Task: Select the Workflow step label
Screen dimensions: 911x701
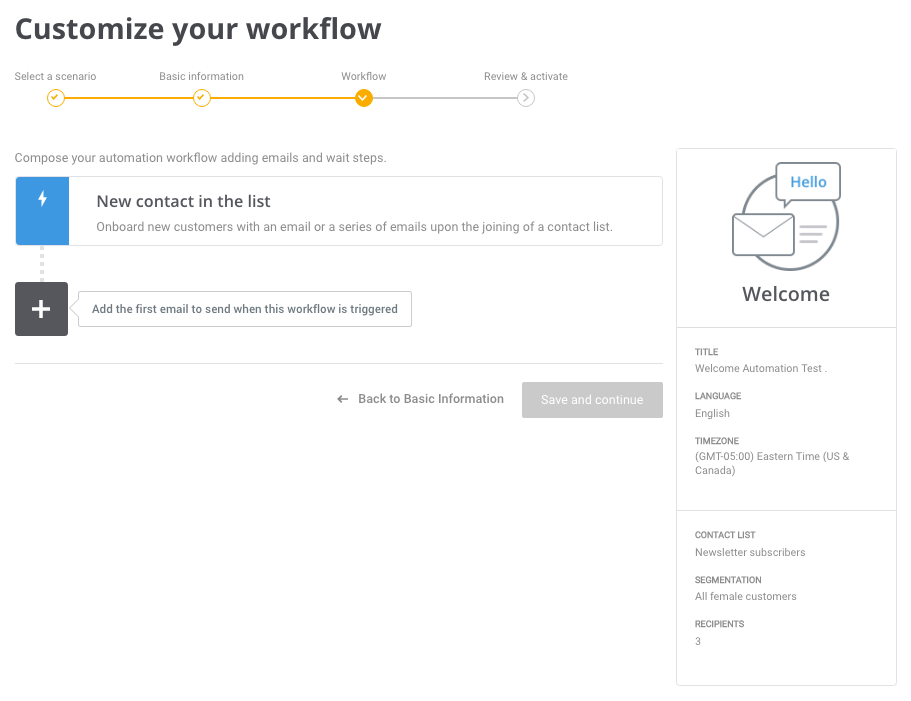Action: pos(364,76)
